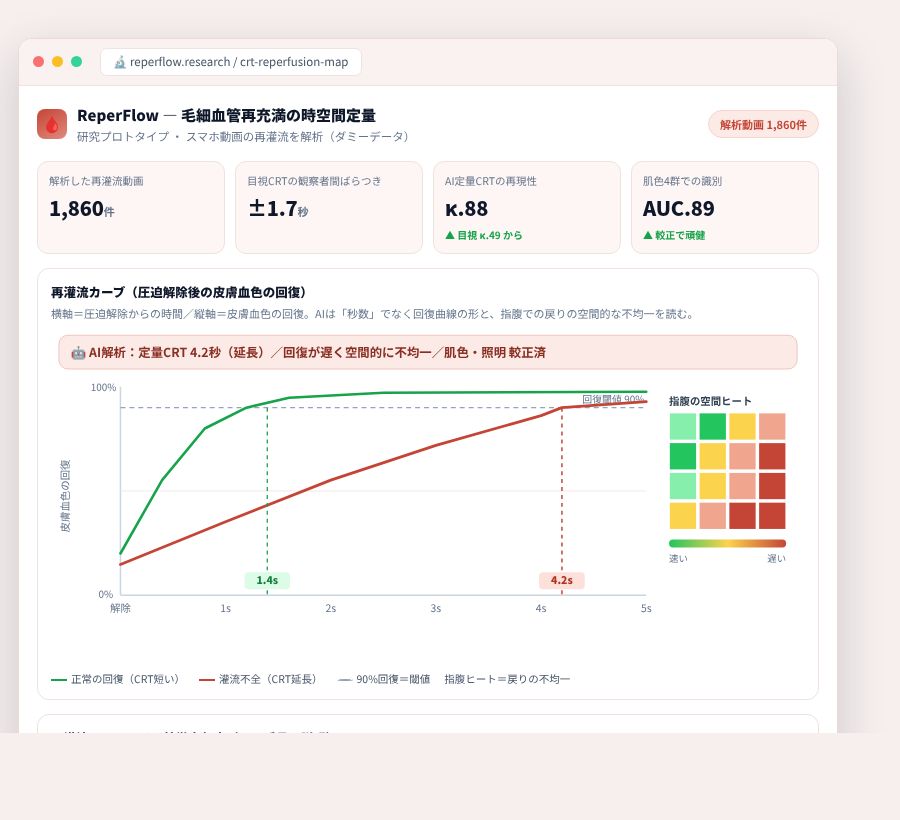The width and height of the screenshot is (900, 820).
Task: Pick the yellow cell in heatmap bottom row
Action: (x=682, y=516)
